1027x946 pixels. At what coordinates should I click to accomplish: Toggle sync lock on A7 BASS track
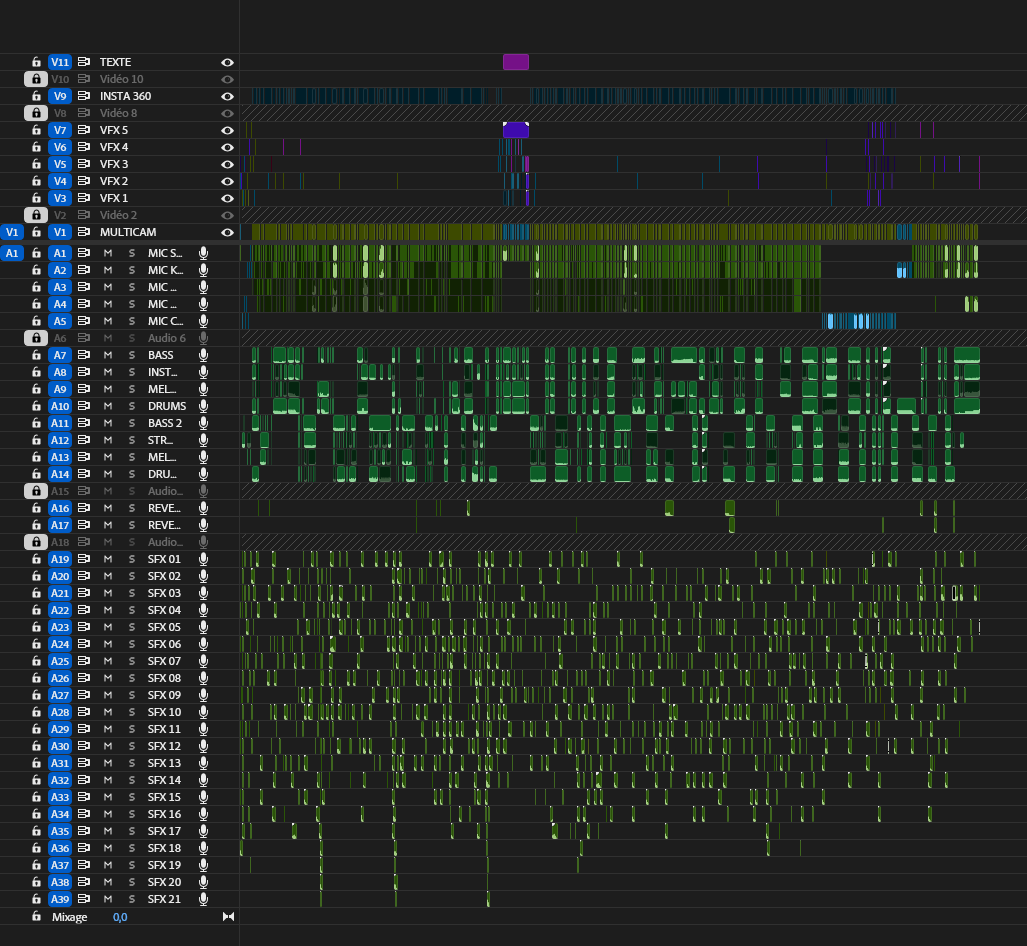pyautogui.click(x=84, y=355)
